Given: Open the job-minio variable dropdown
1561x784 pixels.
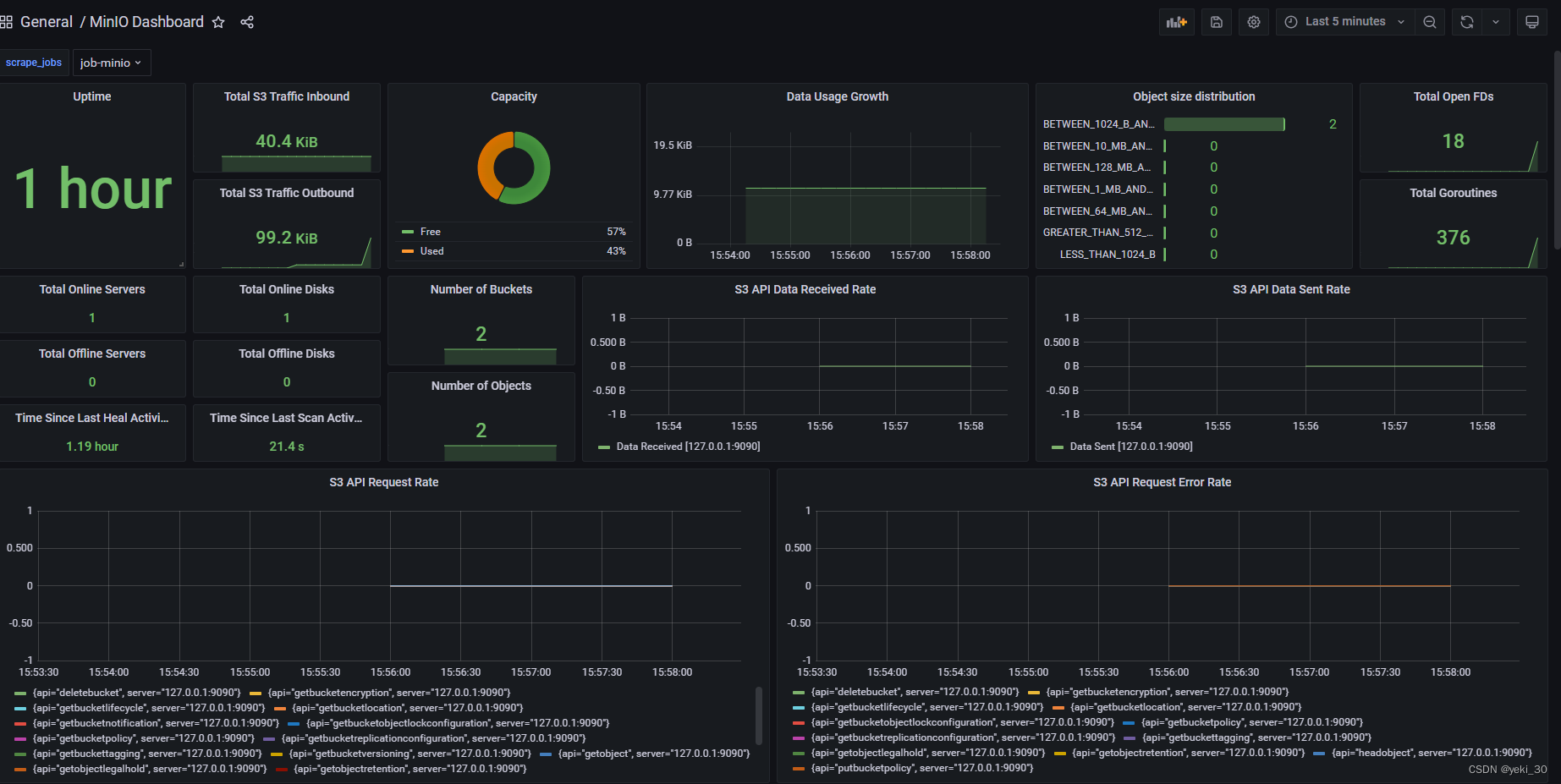Looking at the screenshot, I should [x=112, y=63].
